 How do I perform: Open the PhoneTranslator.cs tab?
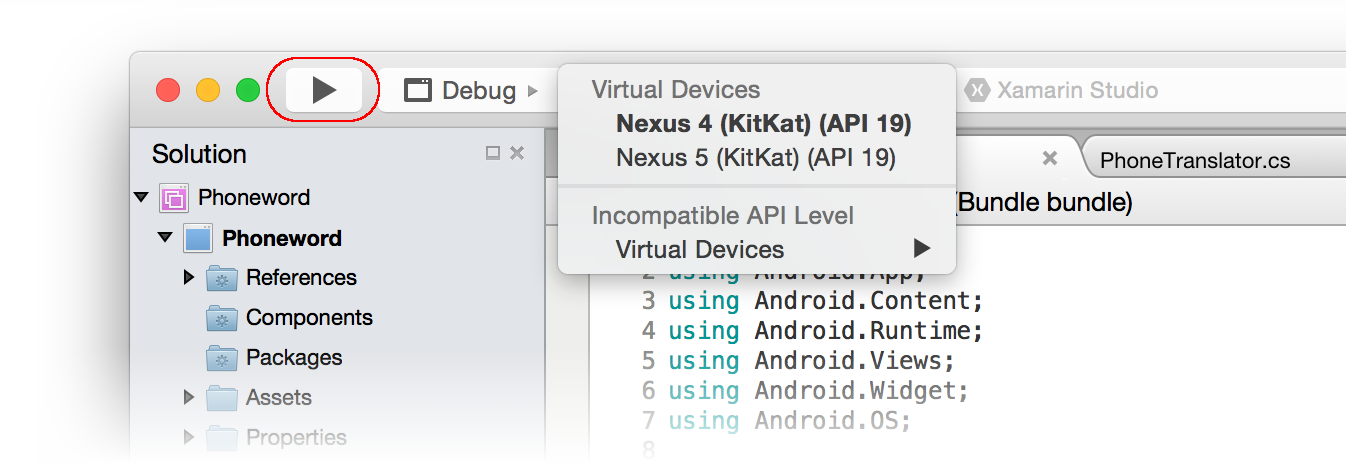pyautogui.click(x=1194, y=161)
